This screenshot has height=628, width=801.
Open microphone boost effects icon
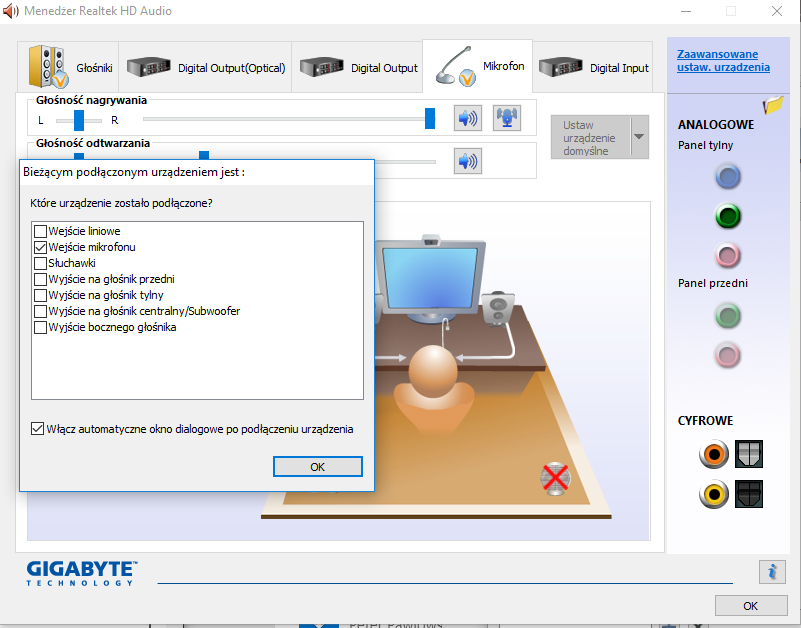coord(507,118)
